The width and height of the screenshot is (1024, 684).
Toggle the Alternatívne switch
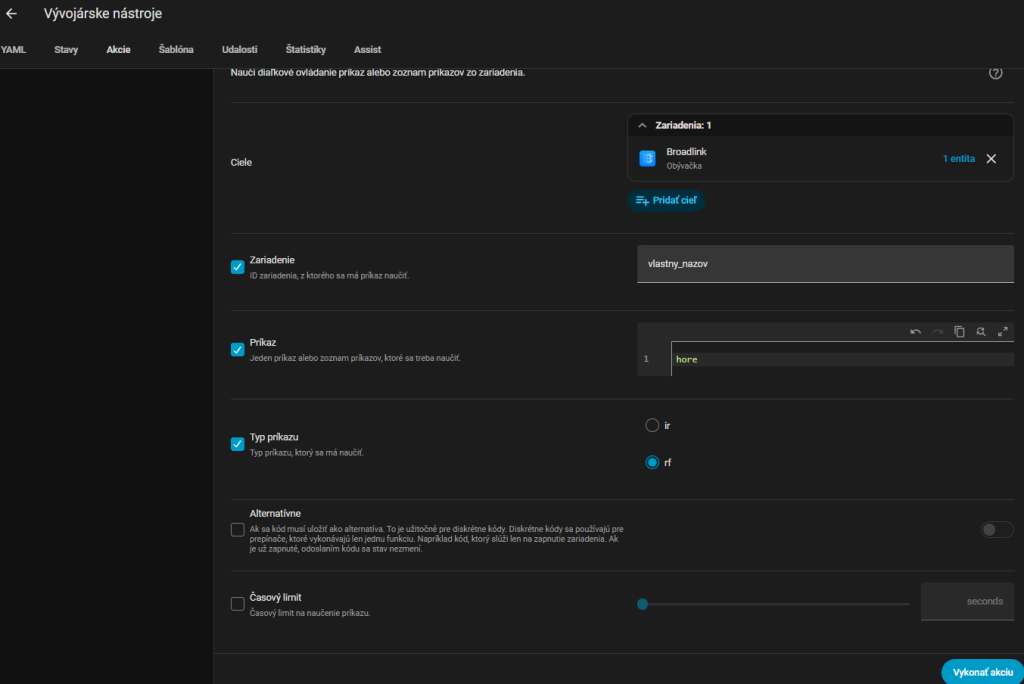(997, 530)
